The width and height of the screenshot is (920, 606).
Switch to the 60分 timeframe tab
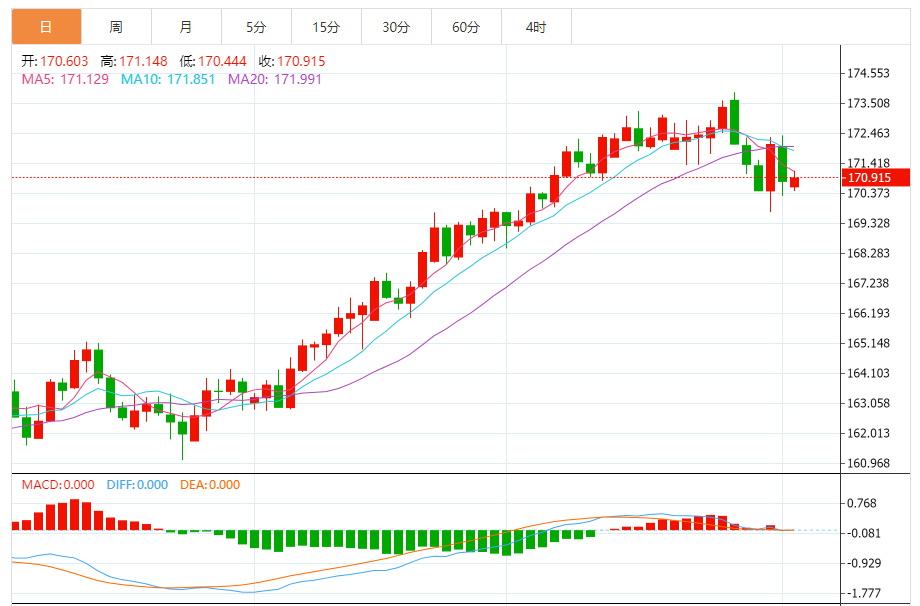click(x=466, y=27)
